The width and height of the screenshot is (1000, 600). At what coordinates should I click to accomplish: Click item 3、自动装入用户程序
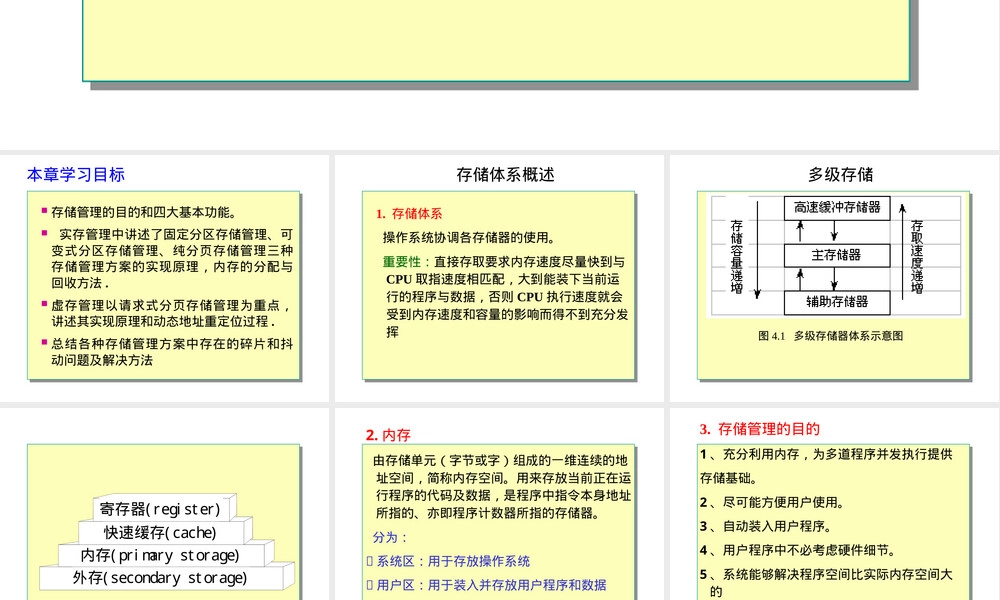coord(766,526)
